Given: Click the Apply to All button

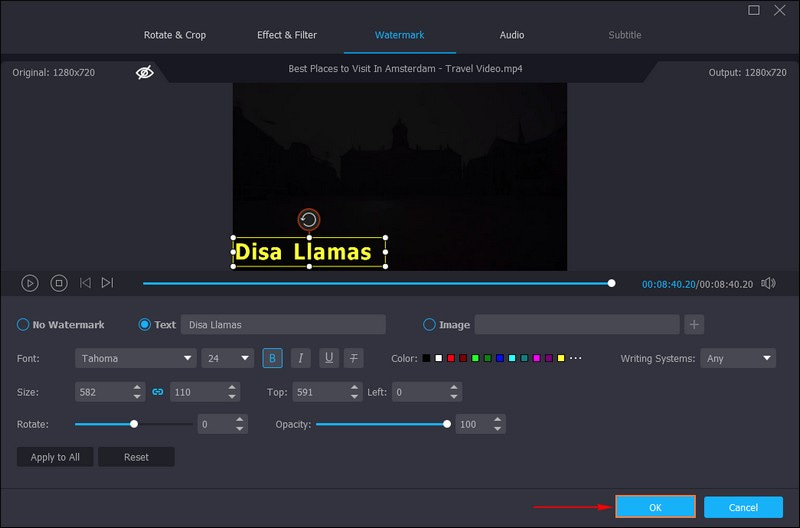Looking at the screenshot, I should coord(55,457).
